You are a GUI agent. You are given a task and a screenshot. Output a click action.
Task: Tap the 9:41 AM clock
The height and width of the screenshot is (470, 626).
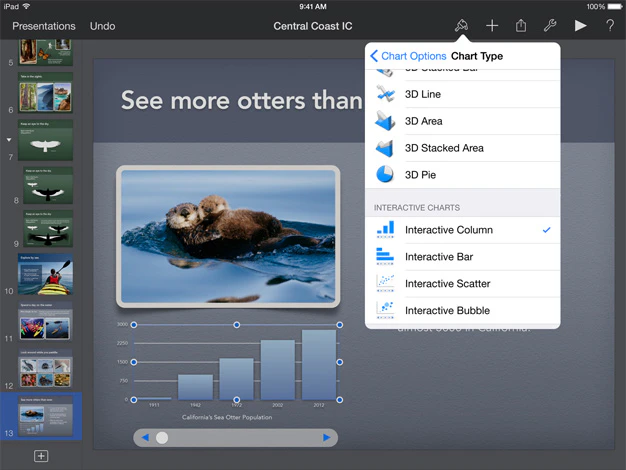(313, 6)
